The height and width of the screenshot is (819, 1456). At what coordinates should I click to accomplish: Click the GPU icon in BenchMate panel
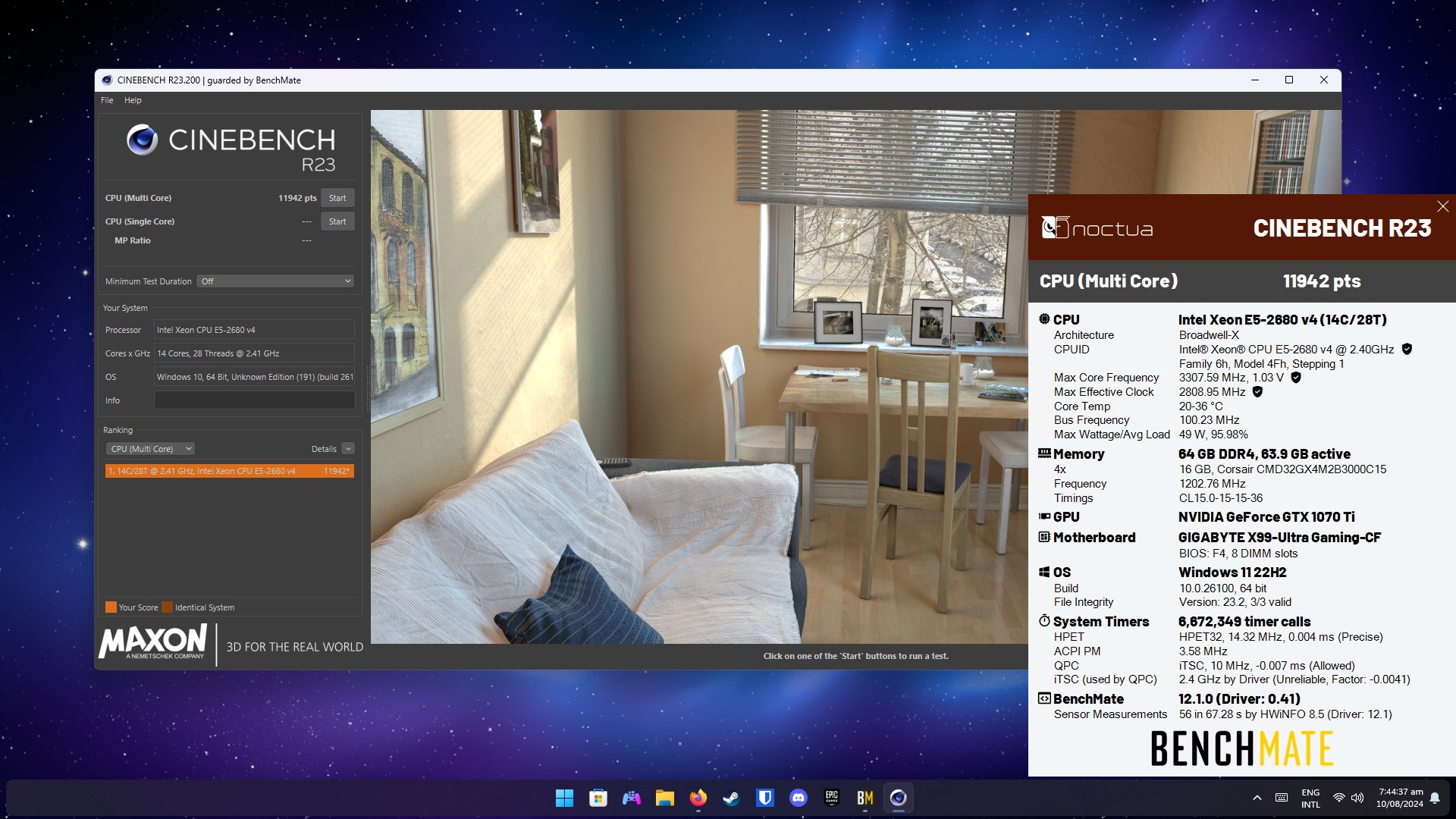(1044, 516)
